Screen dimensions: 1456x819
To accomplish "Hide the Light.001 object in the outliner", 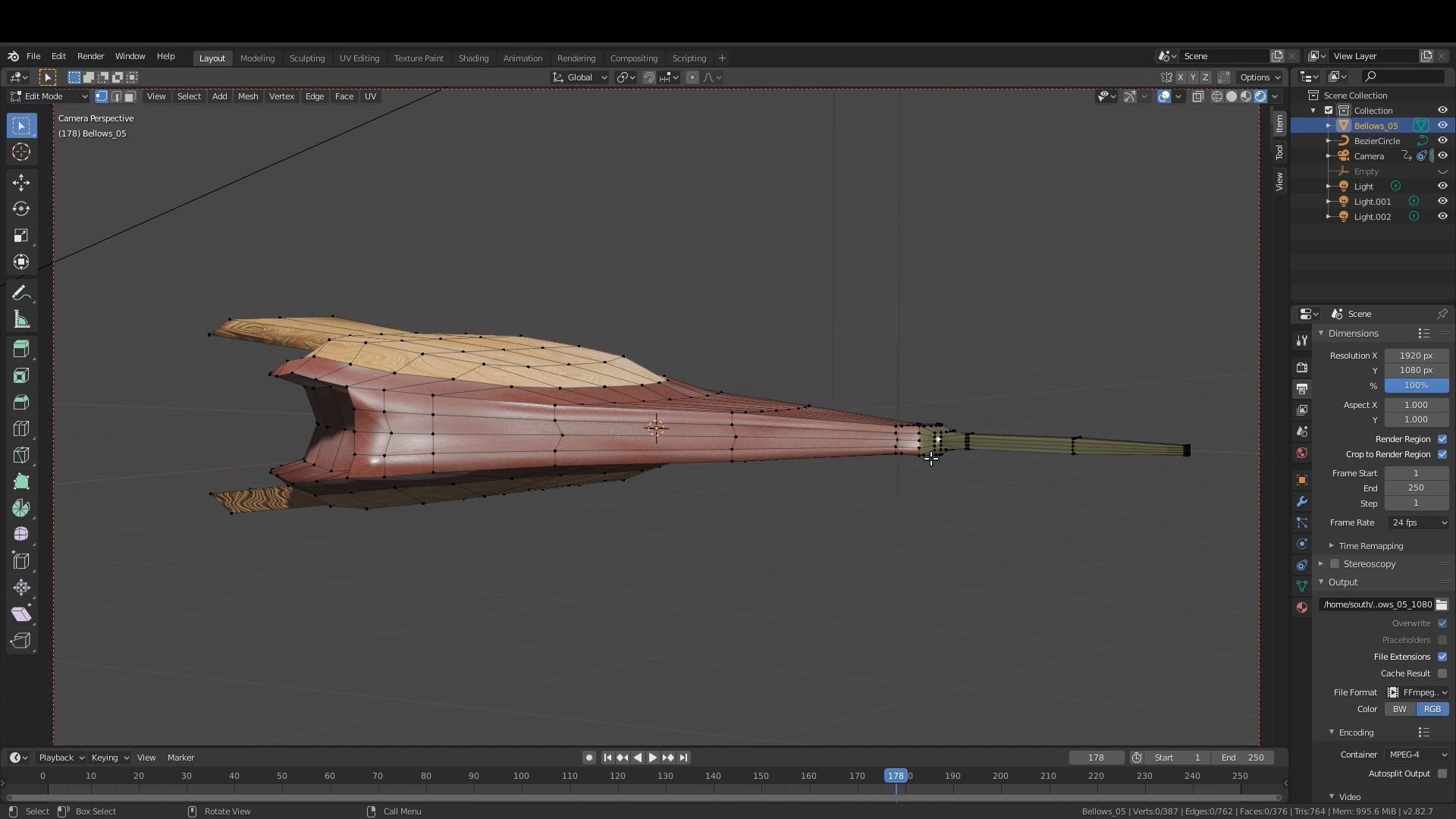I will click(1443, 201).
